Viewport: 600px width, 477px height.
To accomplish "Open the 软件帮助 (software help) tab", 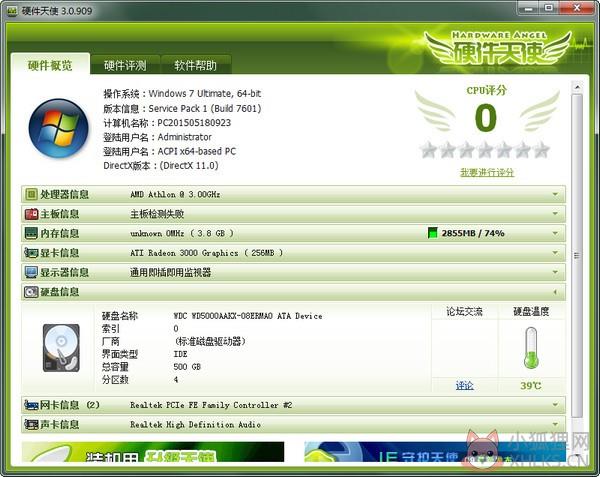I will pos(196,65).
